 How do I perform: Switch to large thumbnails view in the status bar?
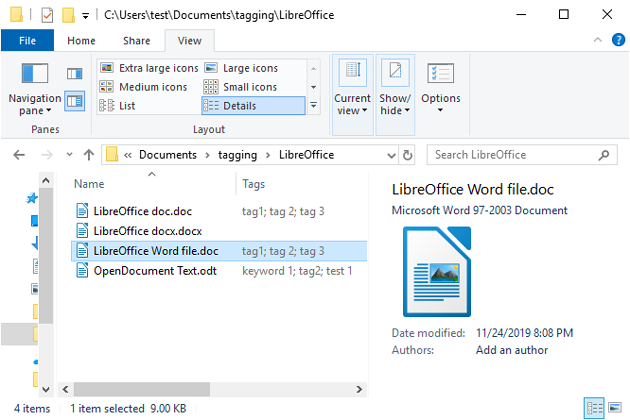tap(615, 408)
